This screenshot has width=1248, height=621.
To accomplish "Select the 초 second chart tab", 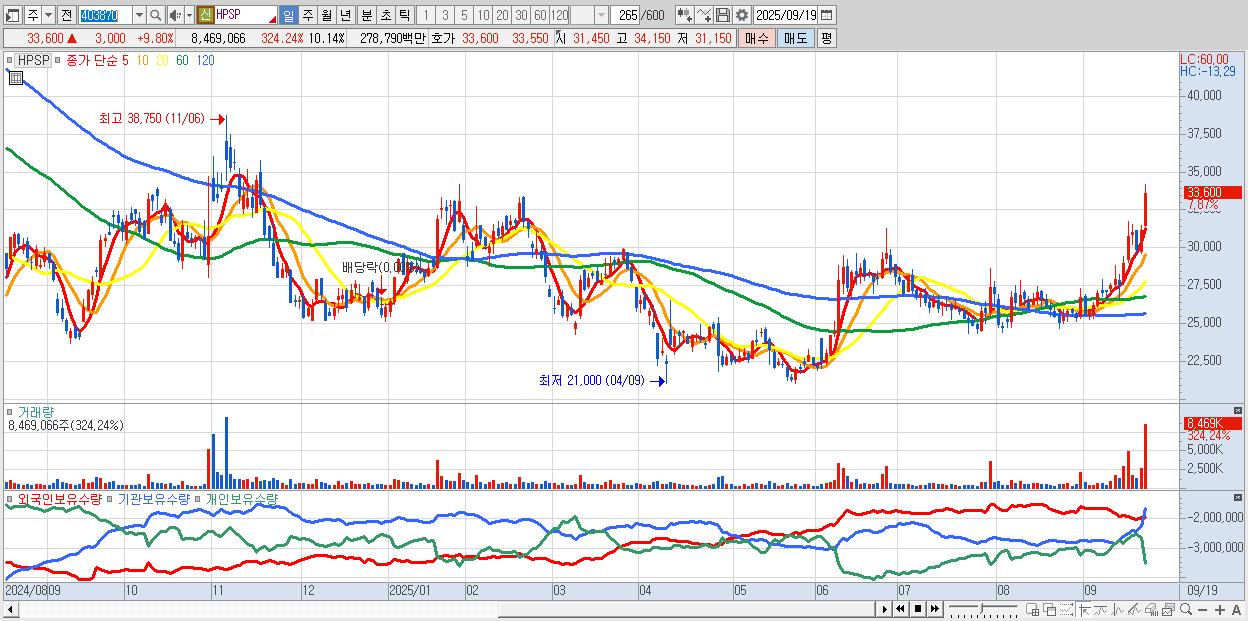I will point(386,15).
